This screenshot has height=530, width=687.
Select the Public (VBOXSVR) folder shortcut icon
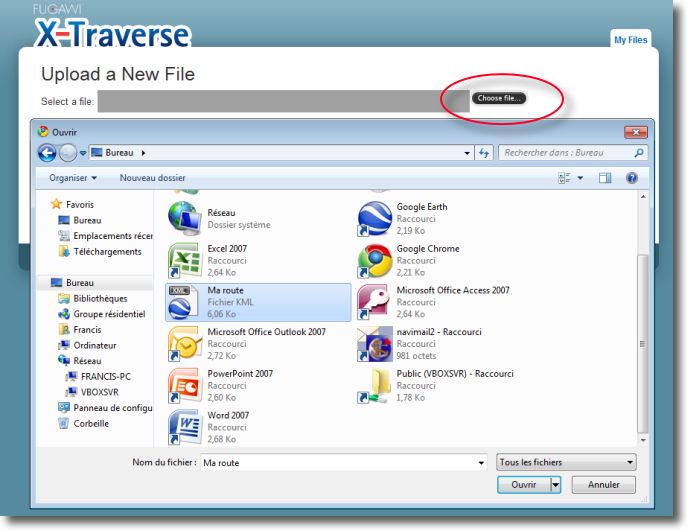point(374,385)
